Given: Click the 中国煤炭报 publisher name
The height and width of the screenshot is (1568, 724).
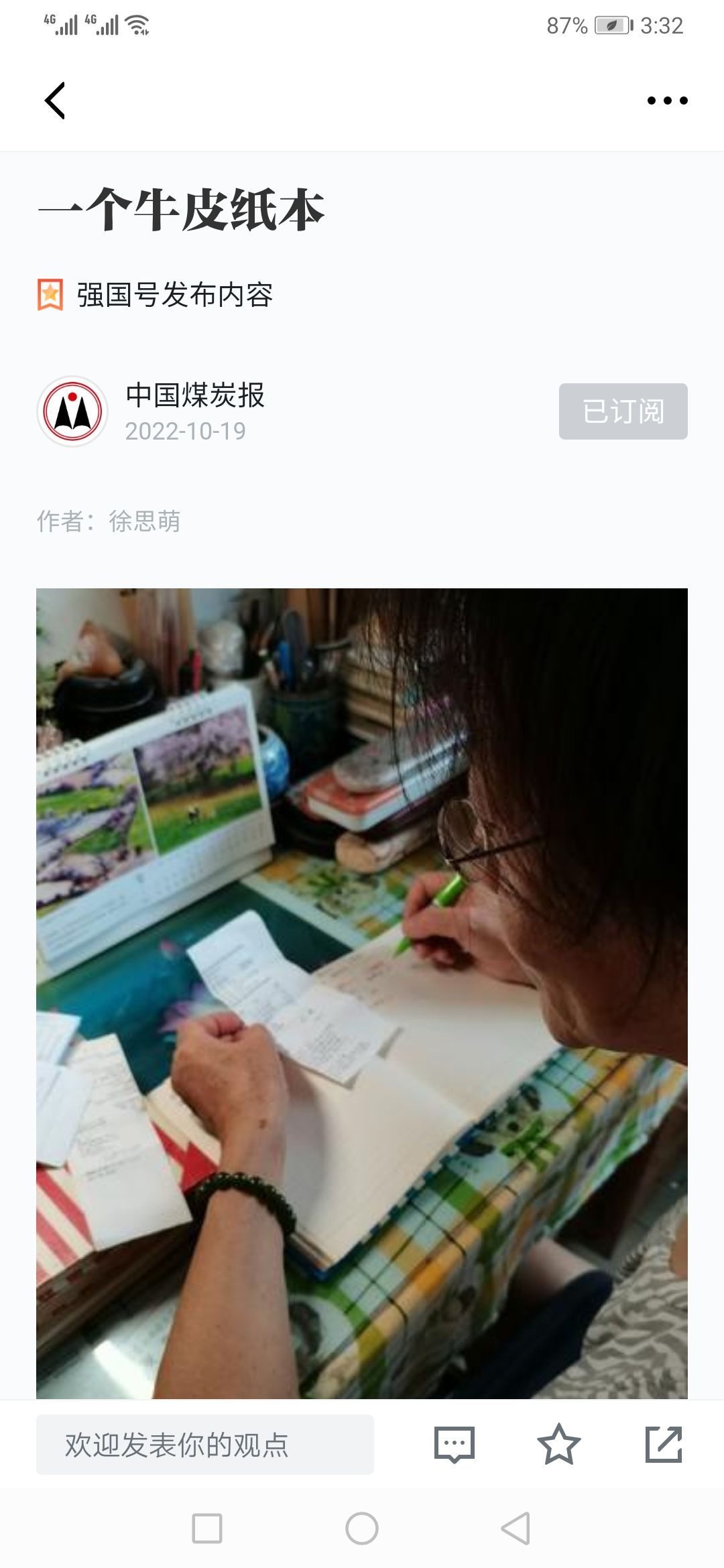Looking at the screenshot, I should coord(195,395).
